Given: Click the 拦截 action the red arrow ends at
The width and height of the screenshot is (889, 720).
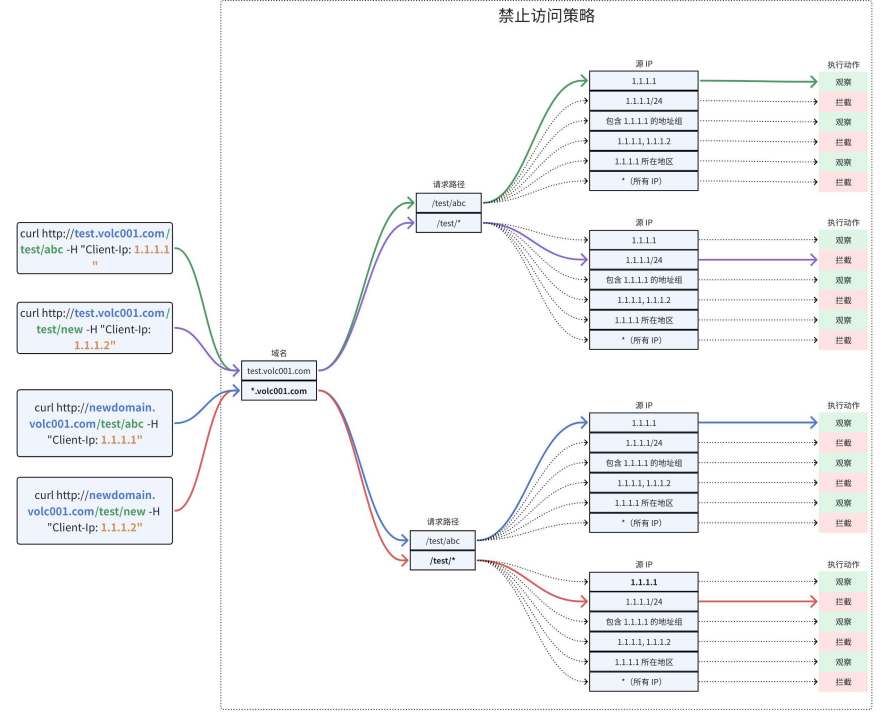Looking at the screenshot, I should [x=843, y=602].
